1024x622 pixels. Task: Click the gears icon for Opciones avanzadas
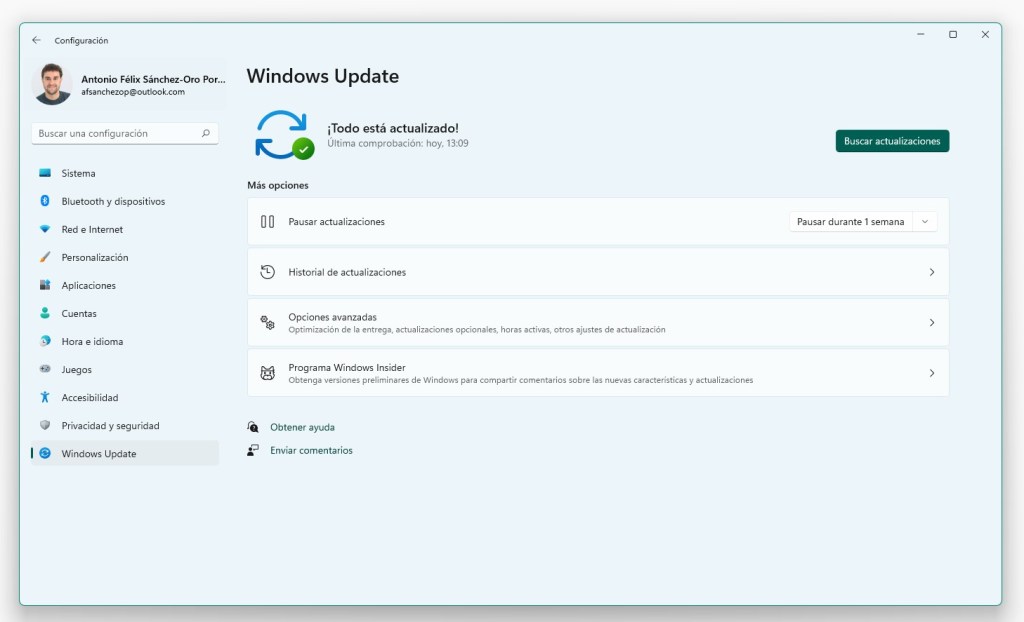coord(267,322)
